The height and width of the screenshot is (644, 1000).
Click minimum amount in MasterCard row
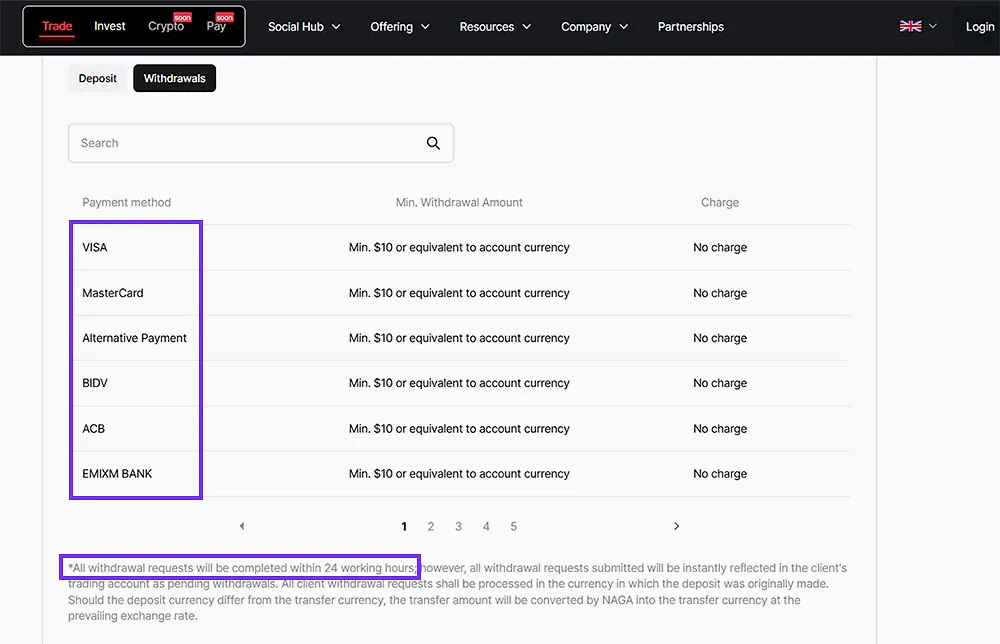click(459, 293)
